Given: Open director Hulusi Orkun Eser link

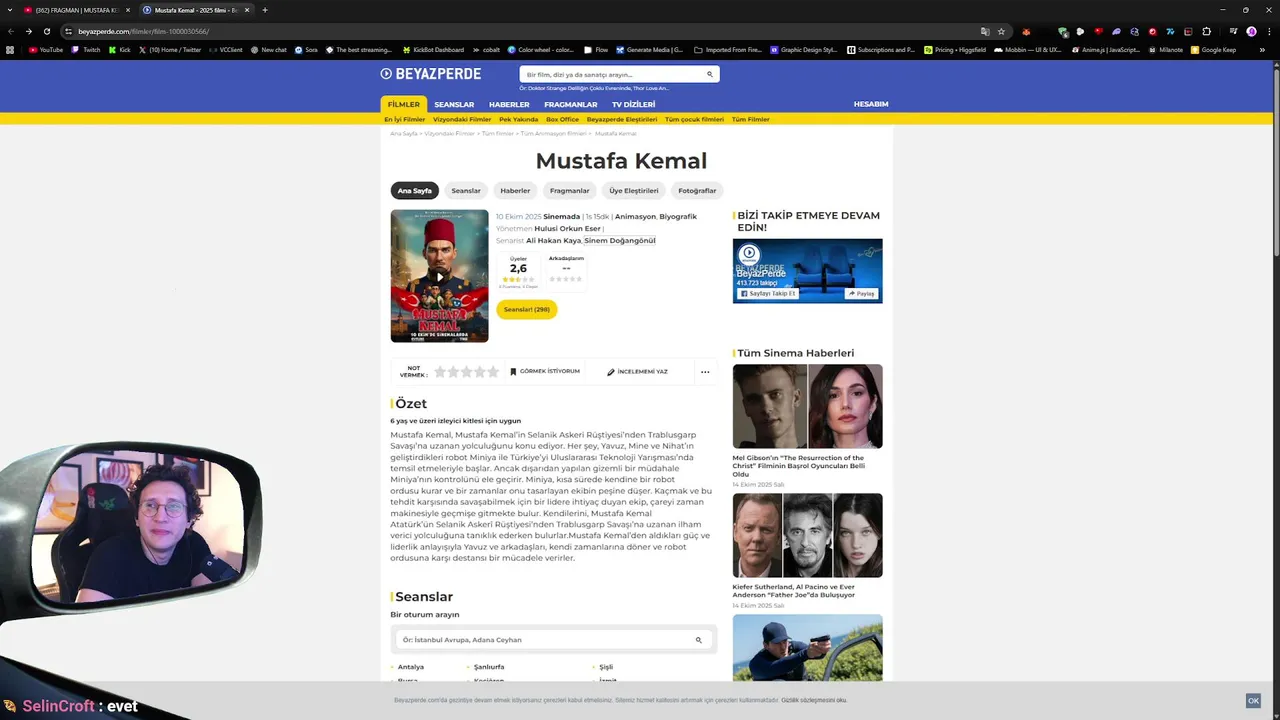Looking at the screenshot, I should 568,228.
